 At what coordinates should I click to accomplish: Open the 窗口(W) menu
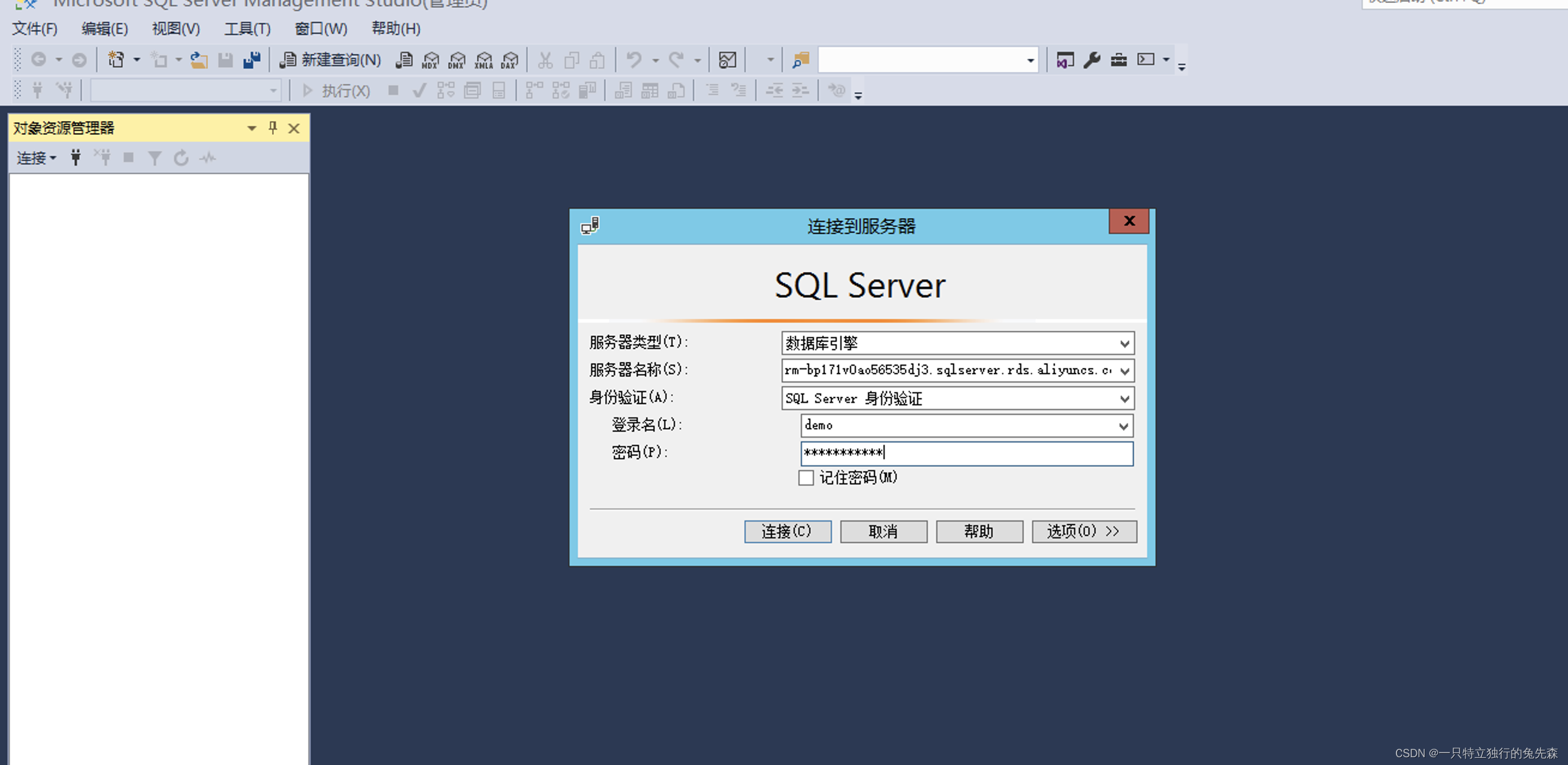321,29
